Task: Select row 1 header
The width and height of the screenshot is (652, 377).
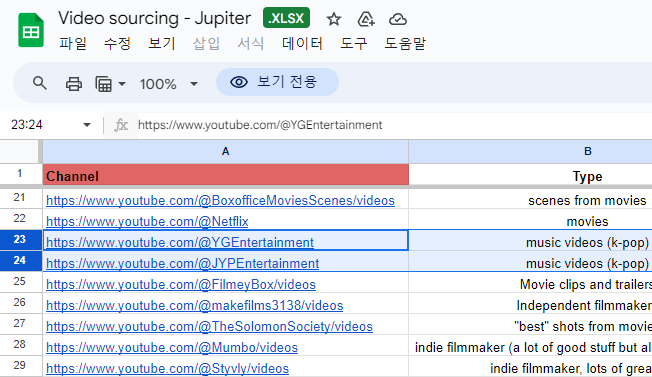Action: pos(20,174)
